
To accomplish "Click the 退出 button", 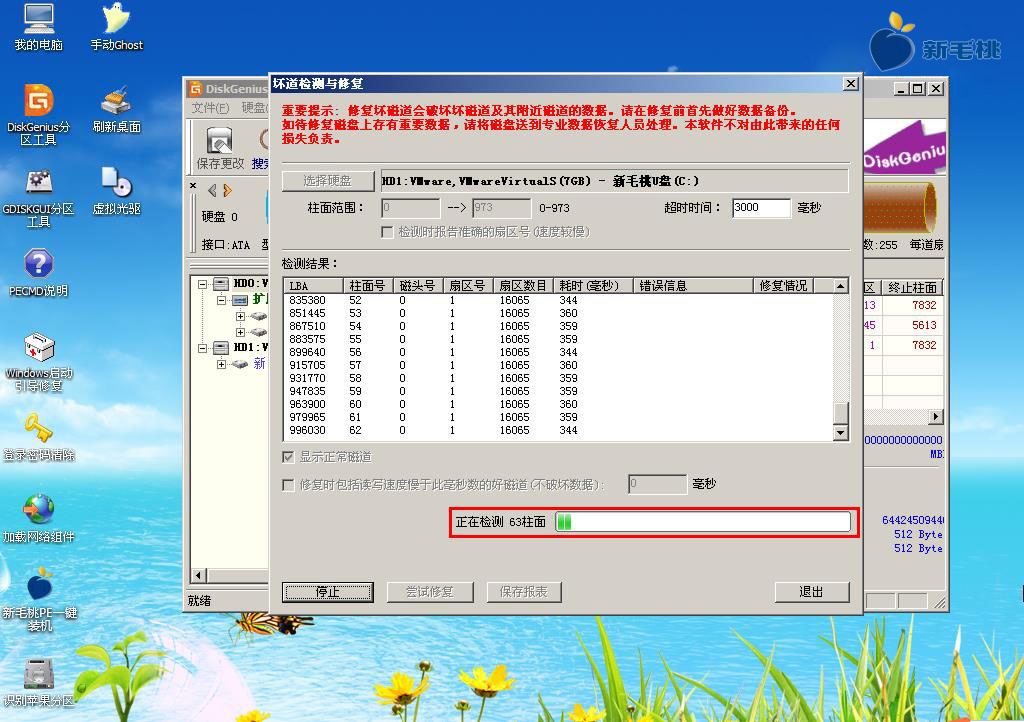I will point(812,592).
